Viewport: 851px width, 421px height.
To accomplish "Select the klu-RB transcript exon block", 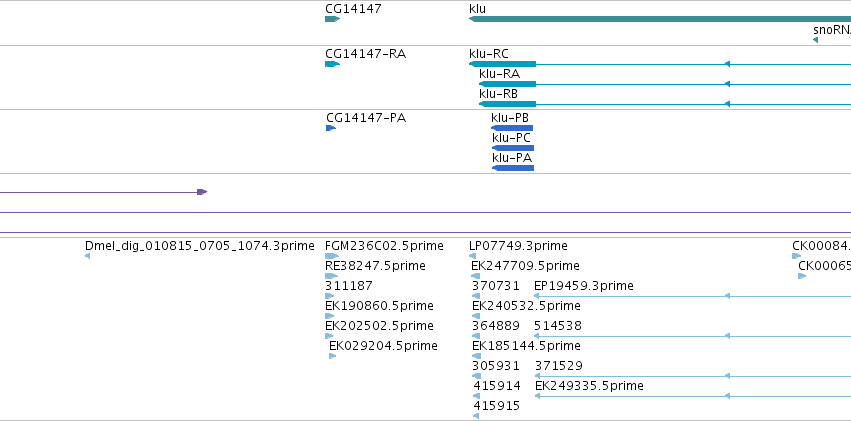I will [507, 104].
